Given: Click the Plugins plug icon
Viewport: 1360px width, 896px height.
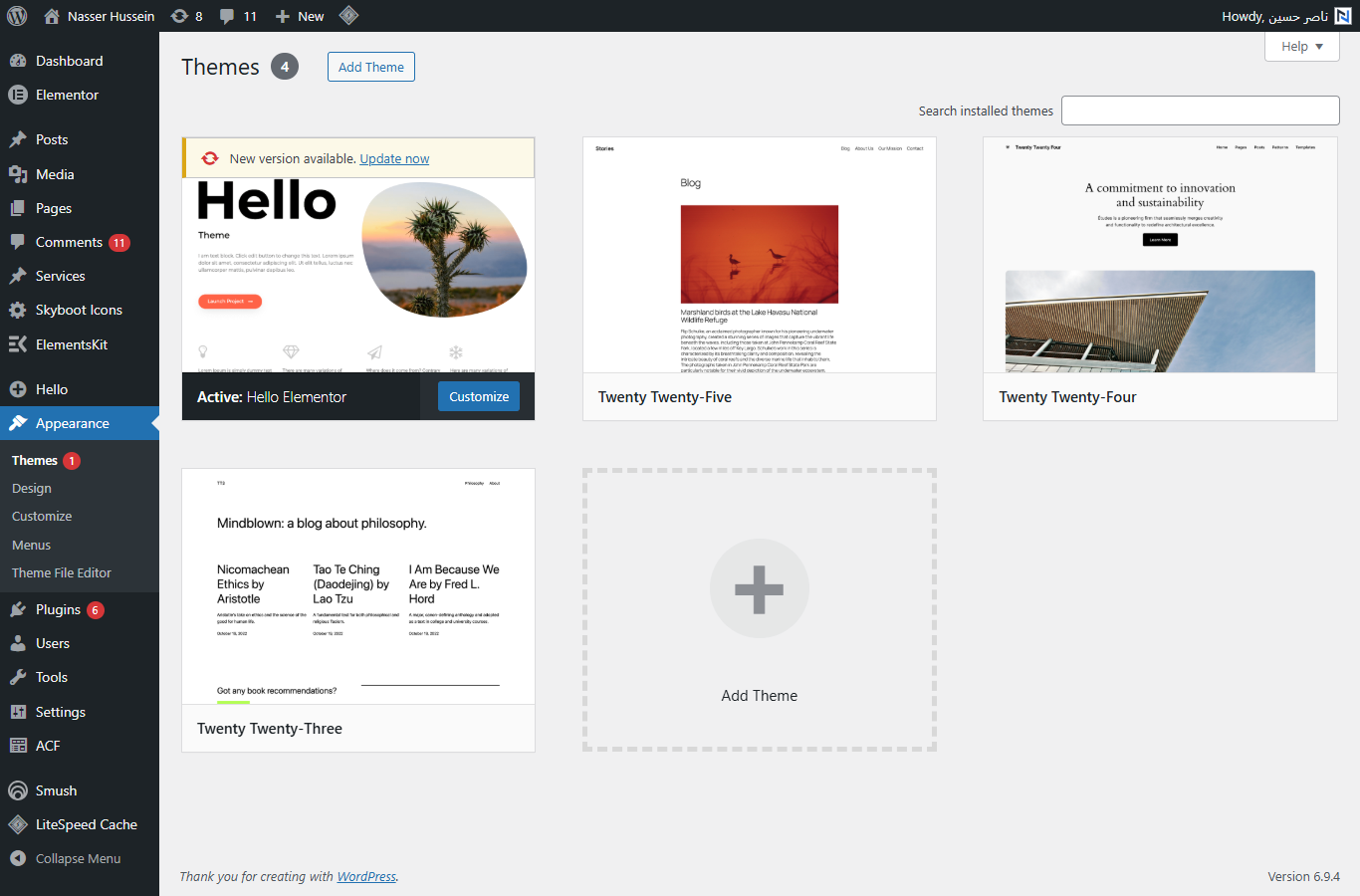Looking at the screenshot, I should pos(18,609).
